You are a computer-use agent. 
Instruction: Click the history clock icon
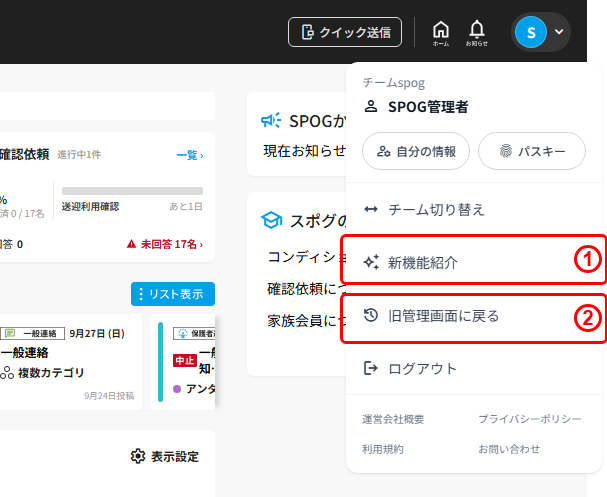(371, 315)
